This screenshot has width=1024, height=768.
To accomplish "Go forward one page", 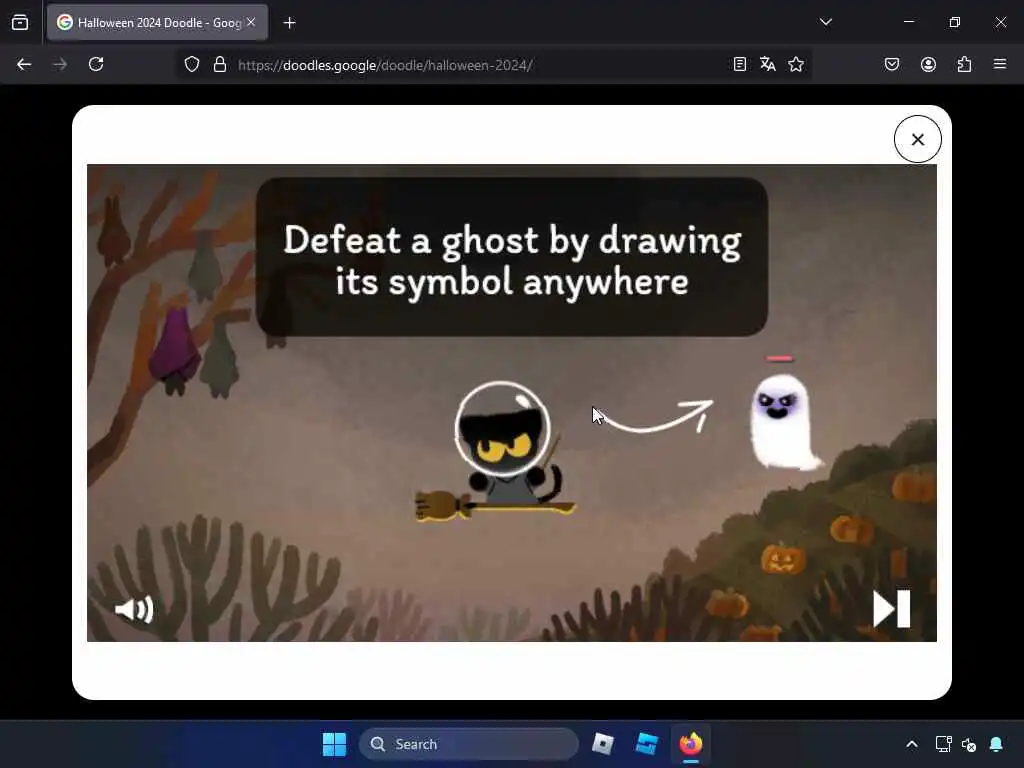I will click(60, 64).
